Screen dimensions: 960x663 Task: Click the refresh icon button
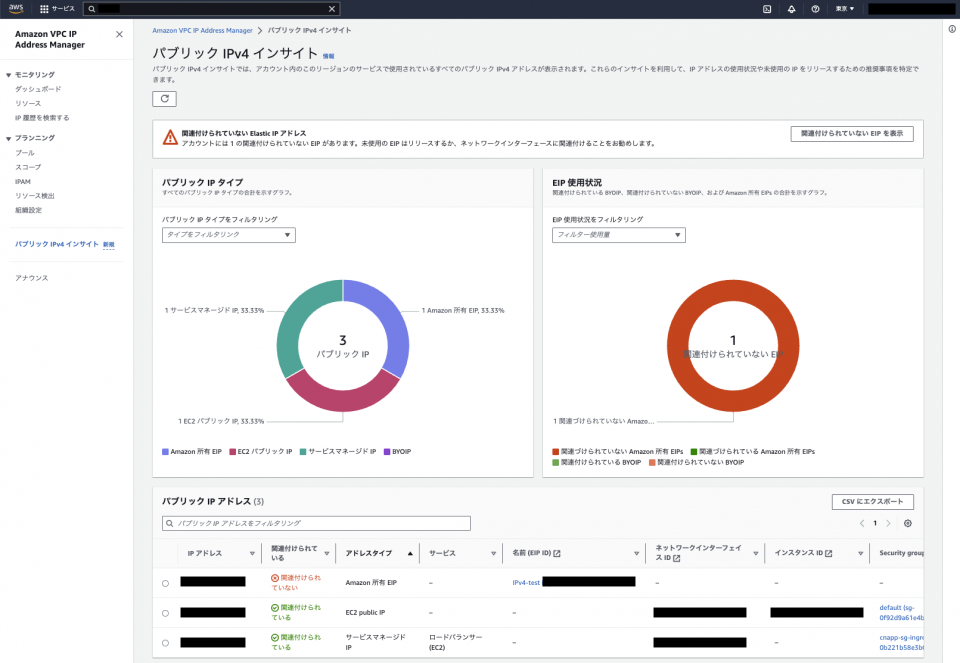coord(164,99)
